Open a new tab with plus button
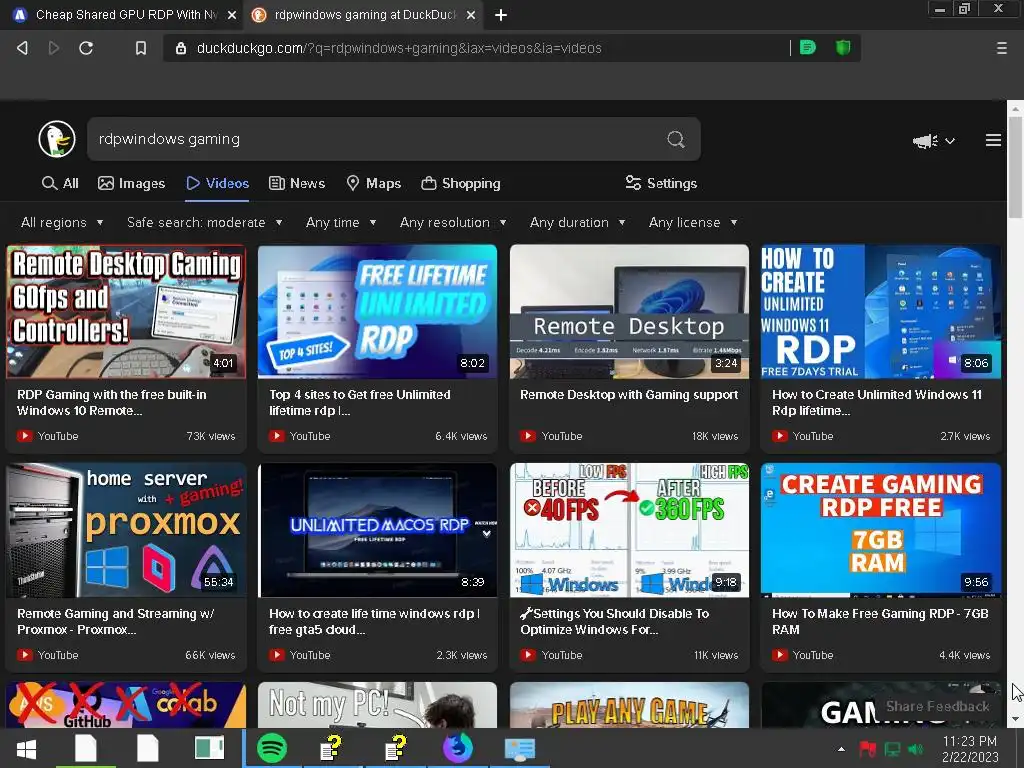The height and width of the screenshot is (768, 1024). pyautogui.click(x=501, y=14)
